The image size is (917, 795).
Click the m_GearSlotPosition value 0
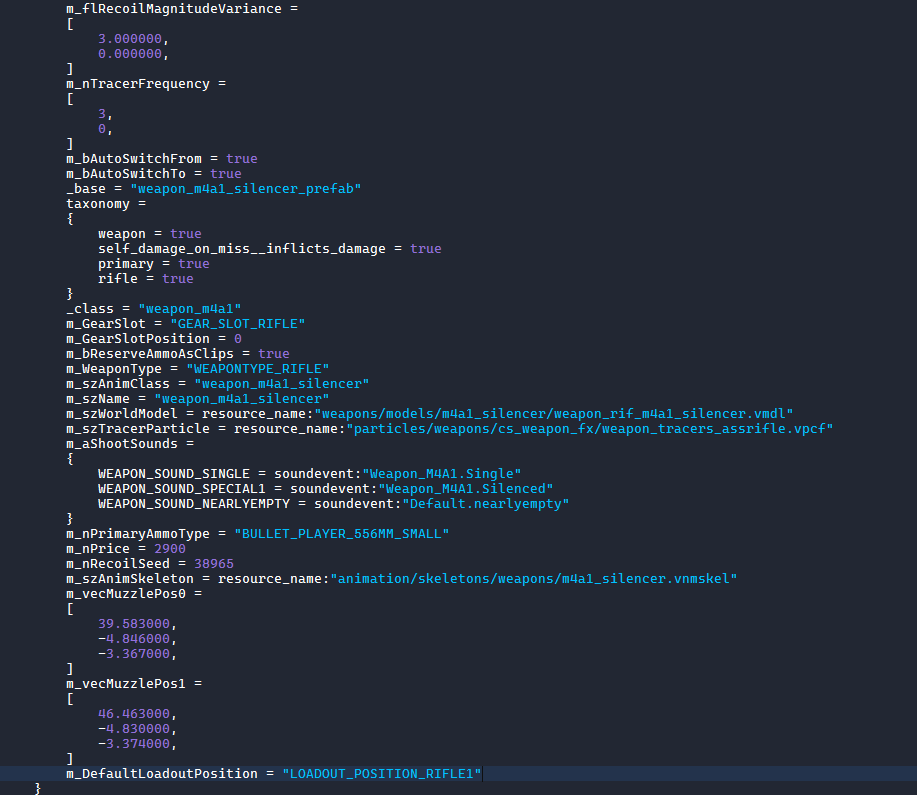(x=238, y=339)
